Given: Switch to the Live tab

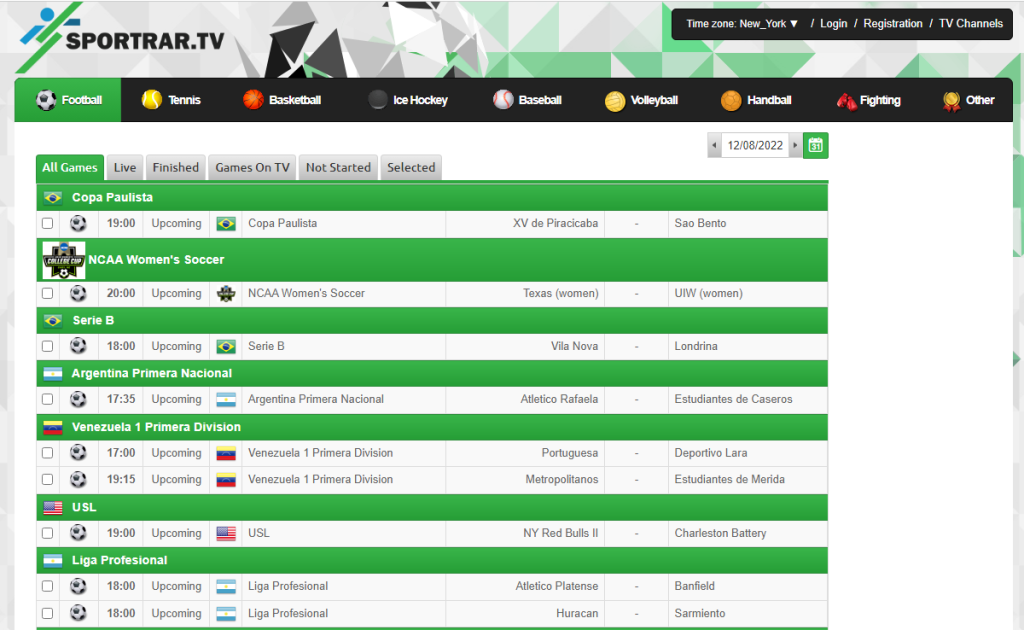Looking at the screenshot, I should tap(125, 168).
